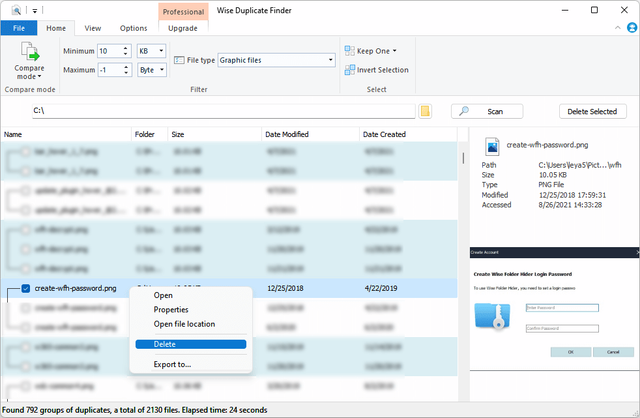
Task: Increase the Minimum size spinner value
Action: [x=125, y=48]
